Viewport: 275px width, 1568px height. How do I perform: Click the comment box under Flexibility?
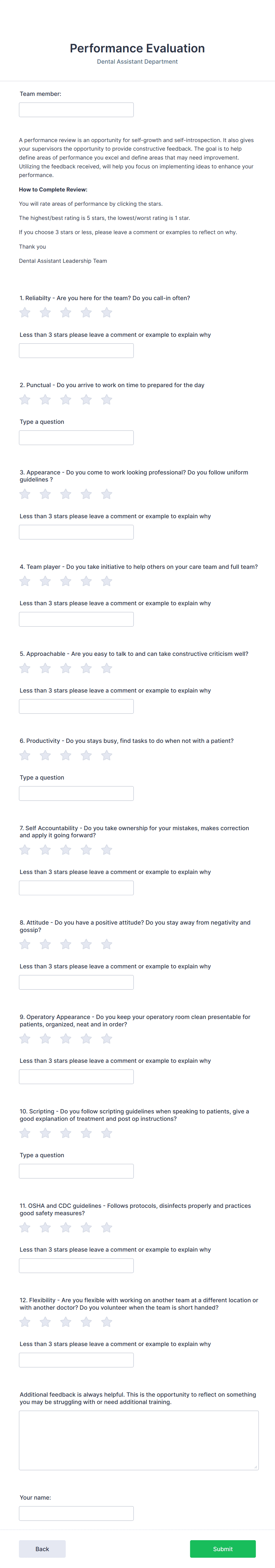[x=76, y=1360]
